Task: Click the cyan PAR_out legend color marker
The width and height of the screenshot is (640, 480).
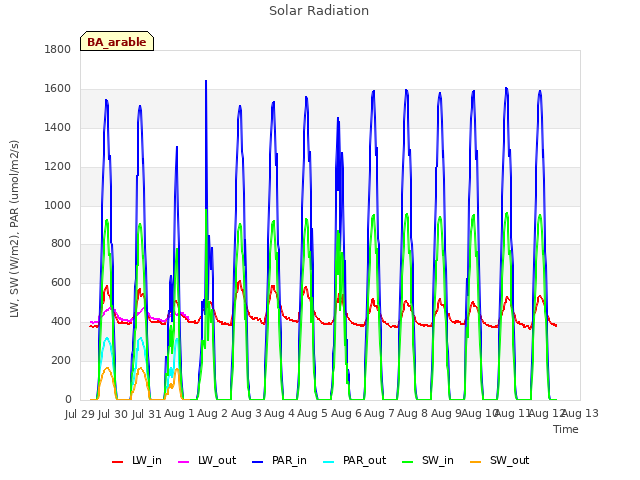Action: coord(329,462)
